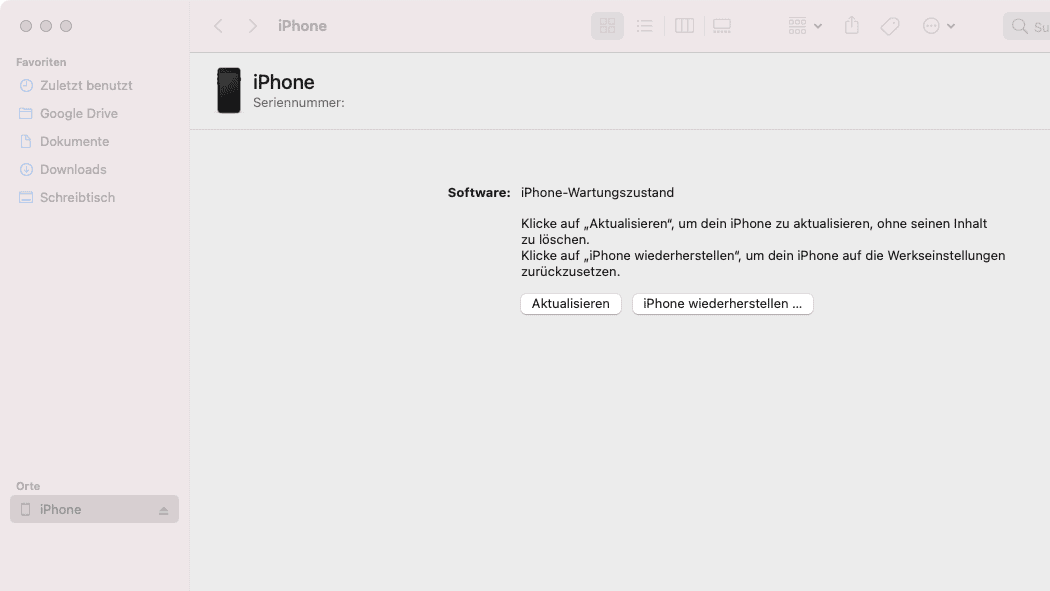Screen dimensions: 1050x591
Task: Open Schreibtisch in sidebar
Action: point(77,198)
